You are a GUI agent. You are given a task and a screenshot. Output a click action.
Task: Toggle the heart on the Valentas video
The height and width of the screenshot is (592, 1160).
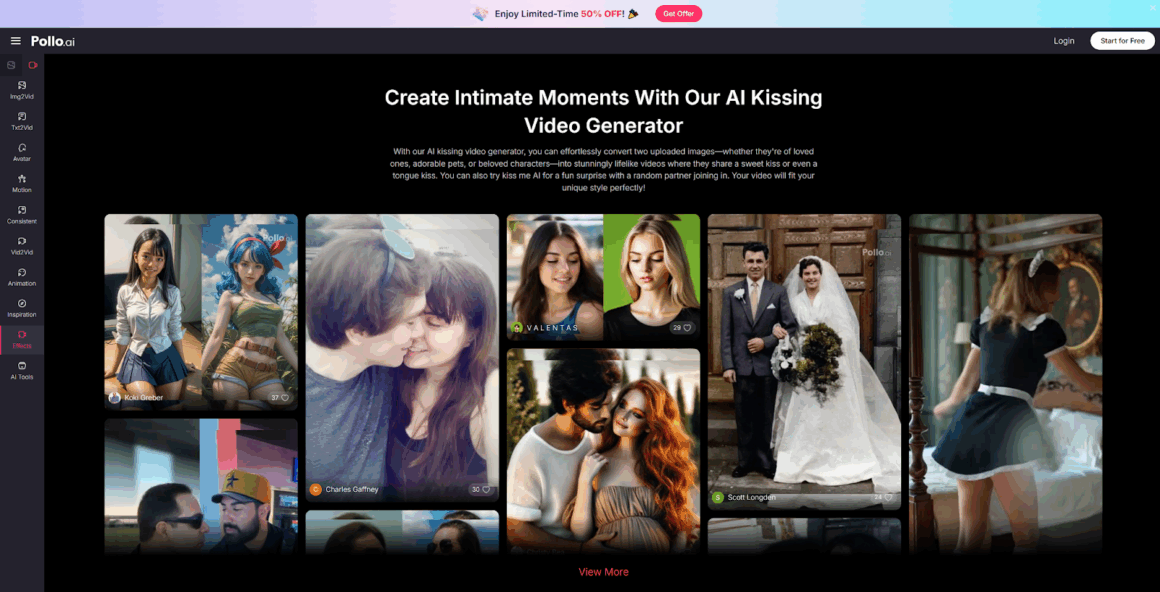click(x=687, y=328)
